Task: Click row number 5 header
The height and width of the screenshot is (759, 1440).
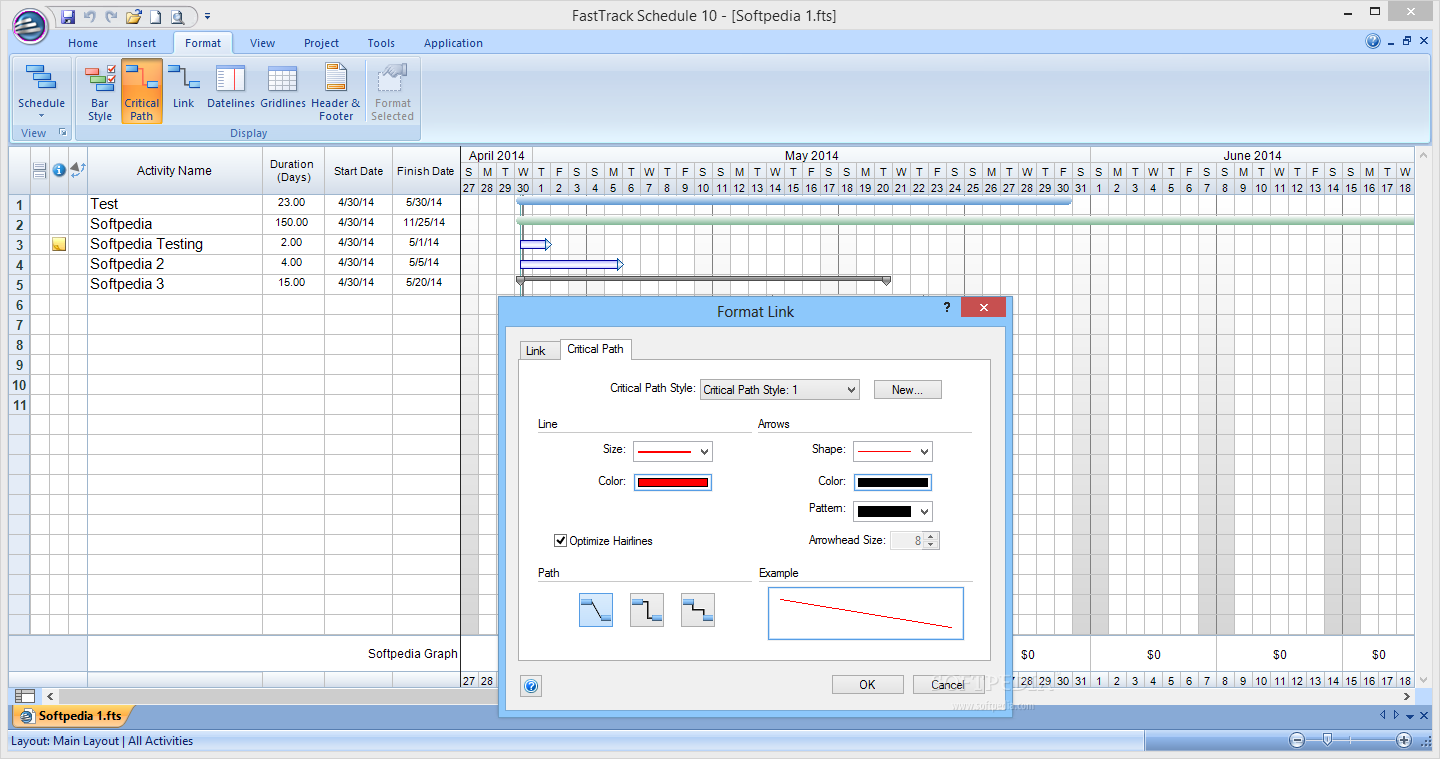Action: click(19, 284)
